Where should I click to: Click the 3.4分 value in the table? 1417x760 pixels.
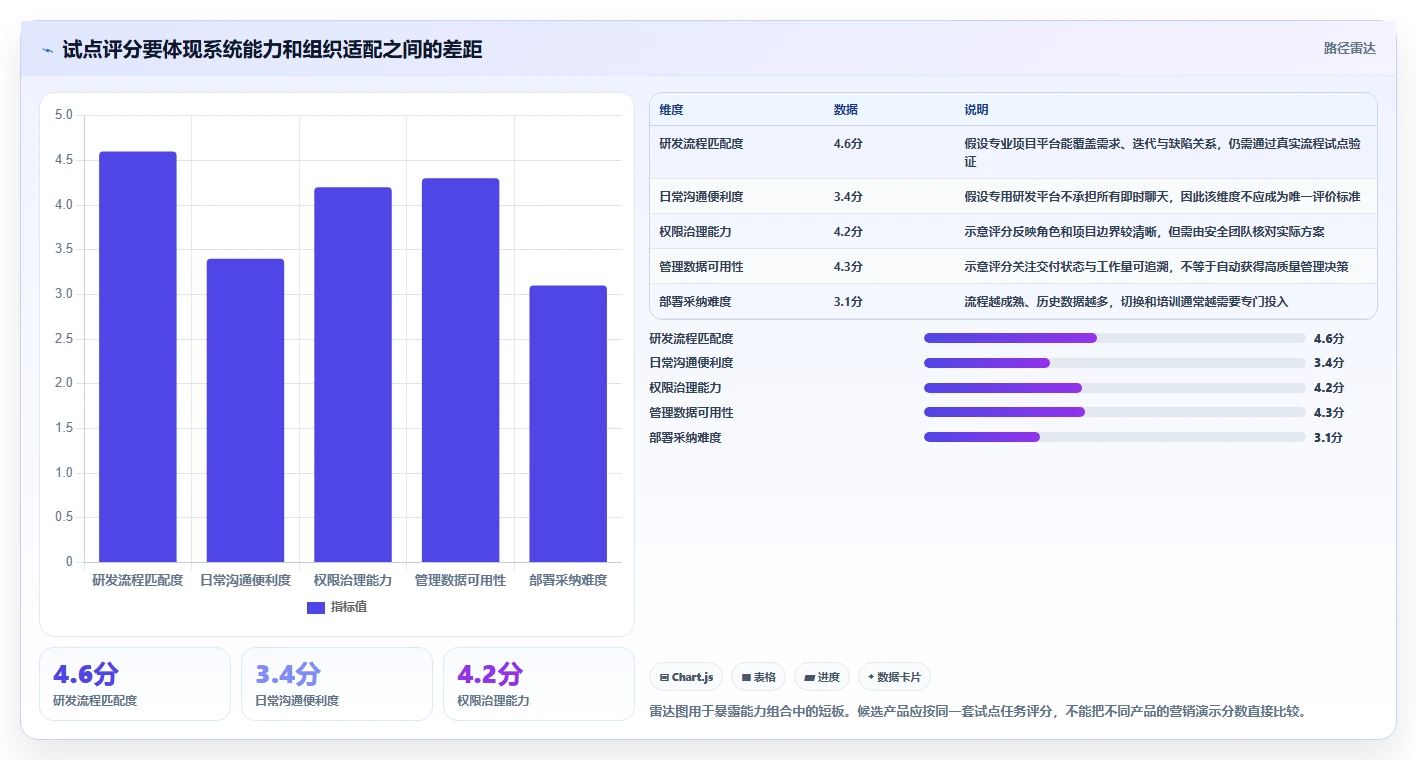point(848,197)
